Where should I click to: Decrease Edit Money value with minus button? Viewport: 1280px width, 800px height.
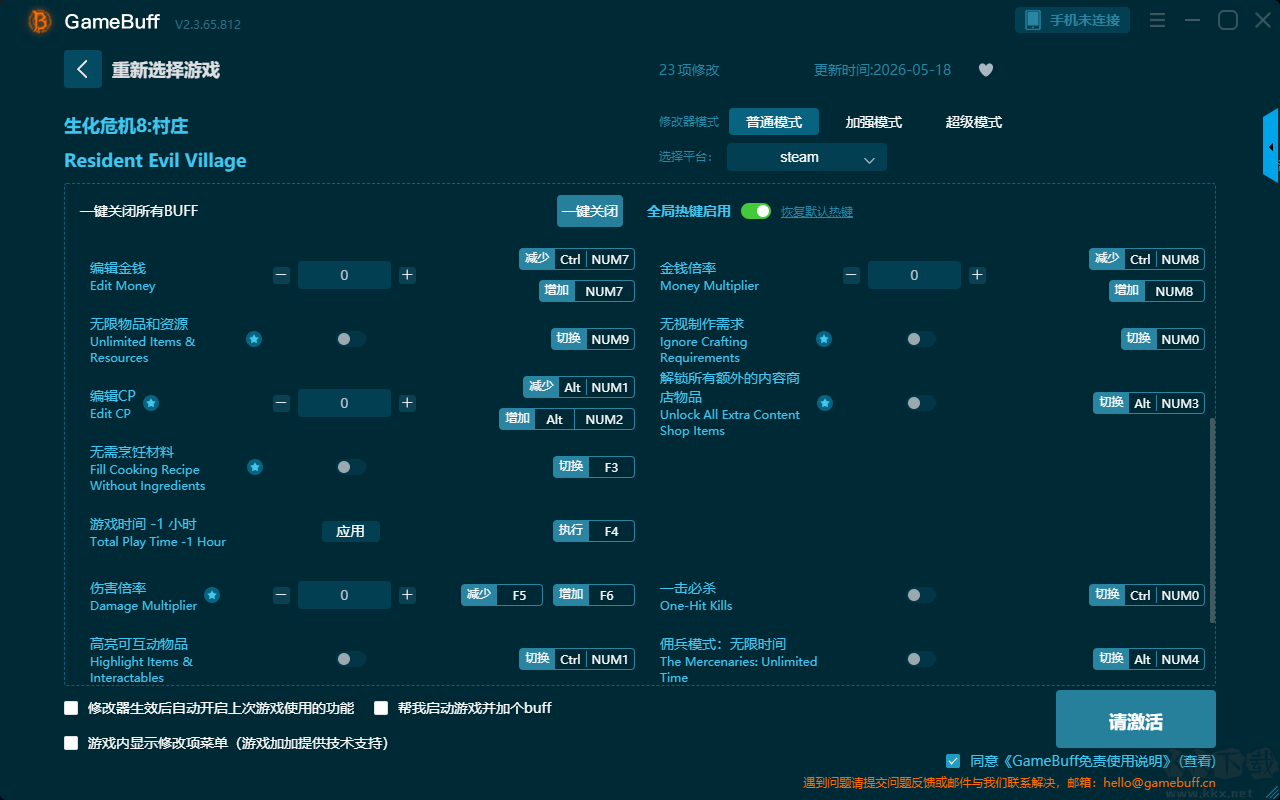(x=281, y=275)
